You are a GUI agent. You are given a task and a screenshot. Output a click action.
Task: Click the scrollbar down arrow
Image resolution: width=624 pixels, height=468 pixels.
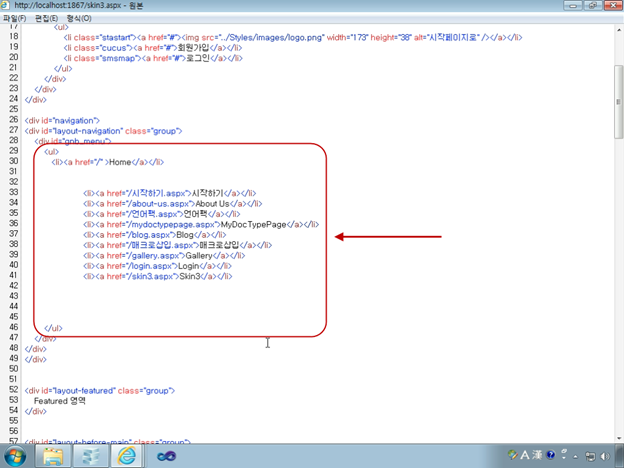[619, 438]
